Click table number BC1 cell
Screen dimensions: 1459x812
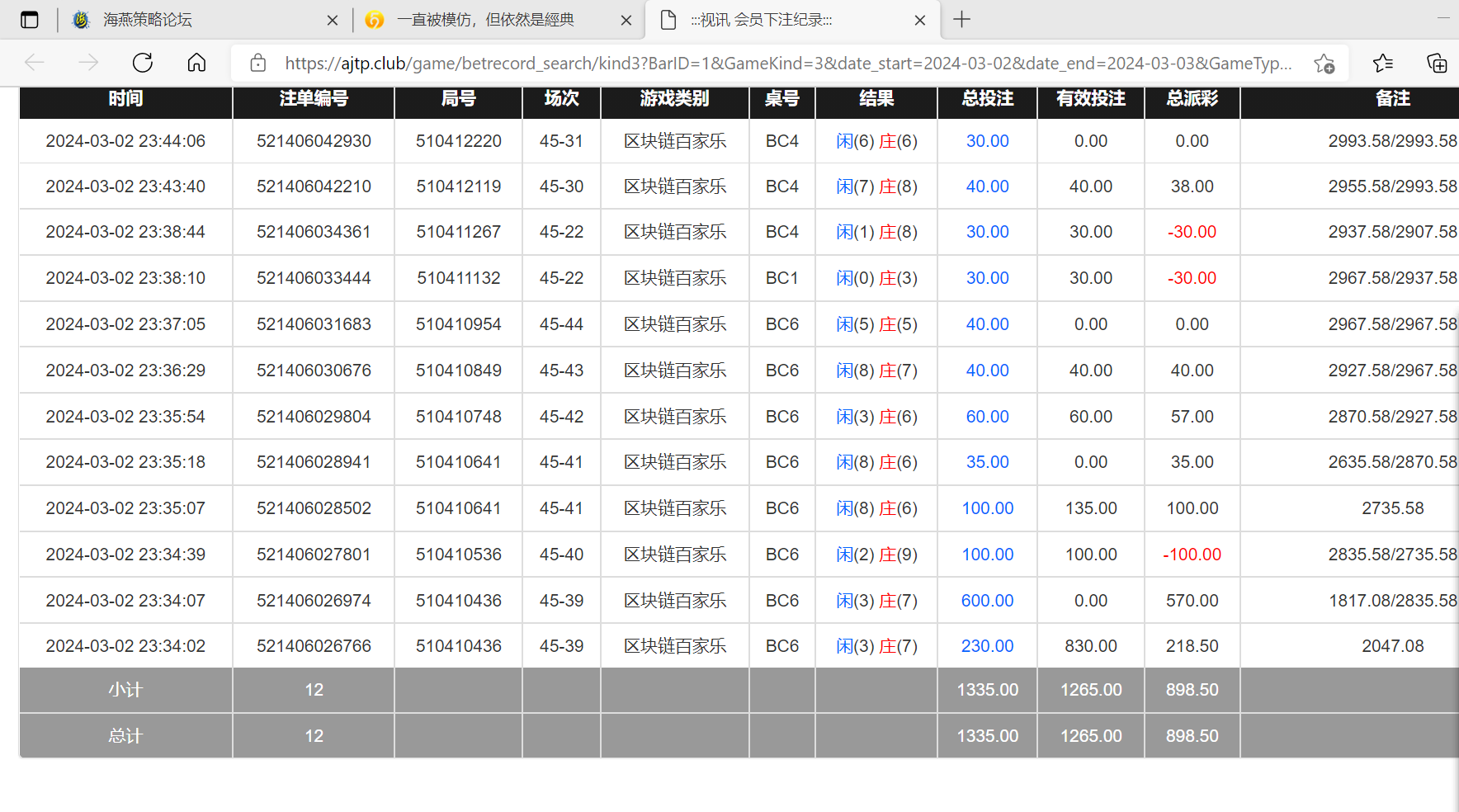pos(781,278)
